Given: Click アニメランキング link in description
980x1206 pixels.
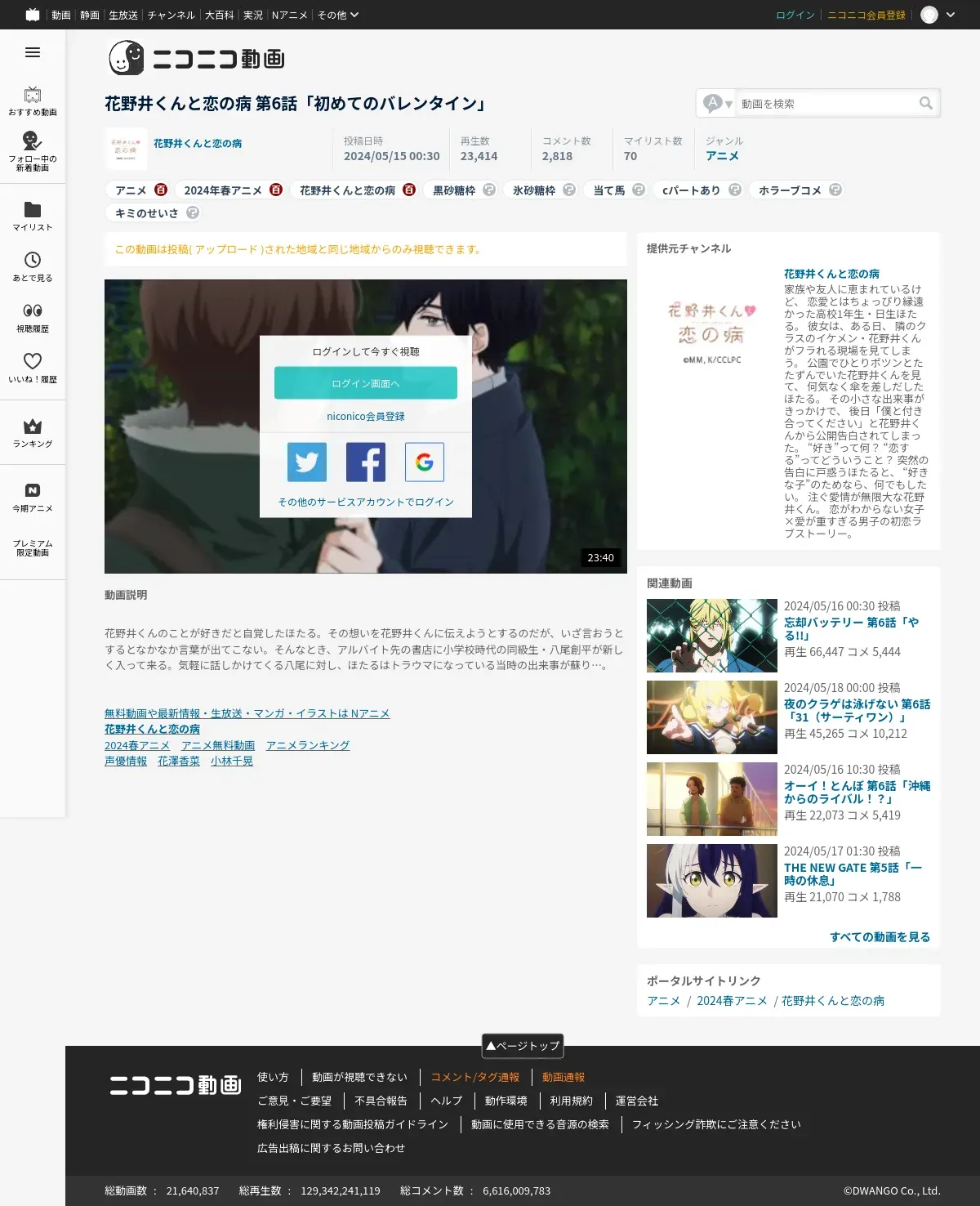Looking at the screenshot, I should click(x=308, y=745).
